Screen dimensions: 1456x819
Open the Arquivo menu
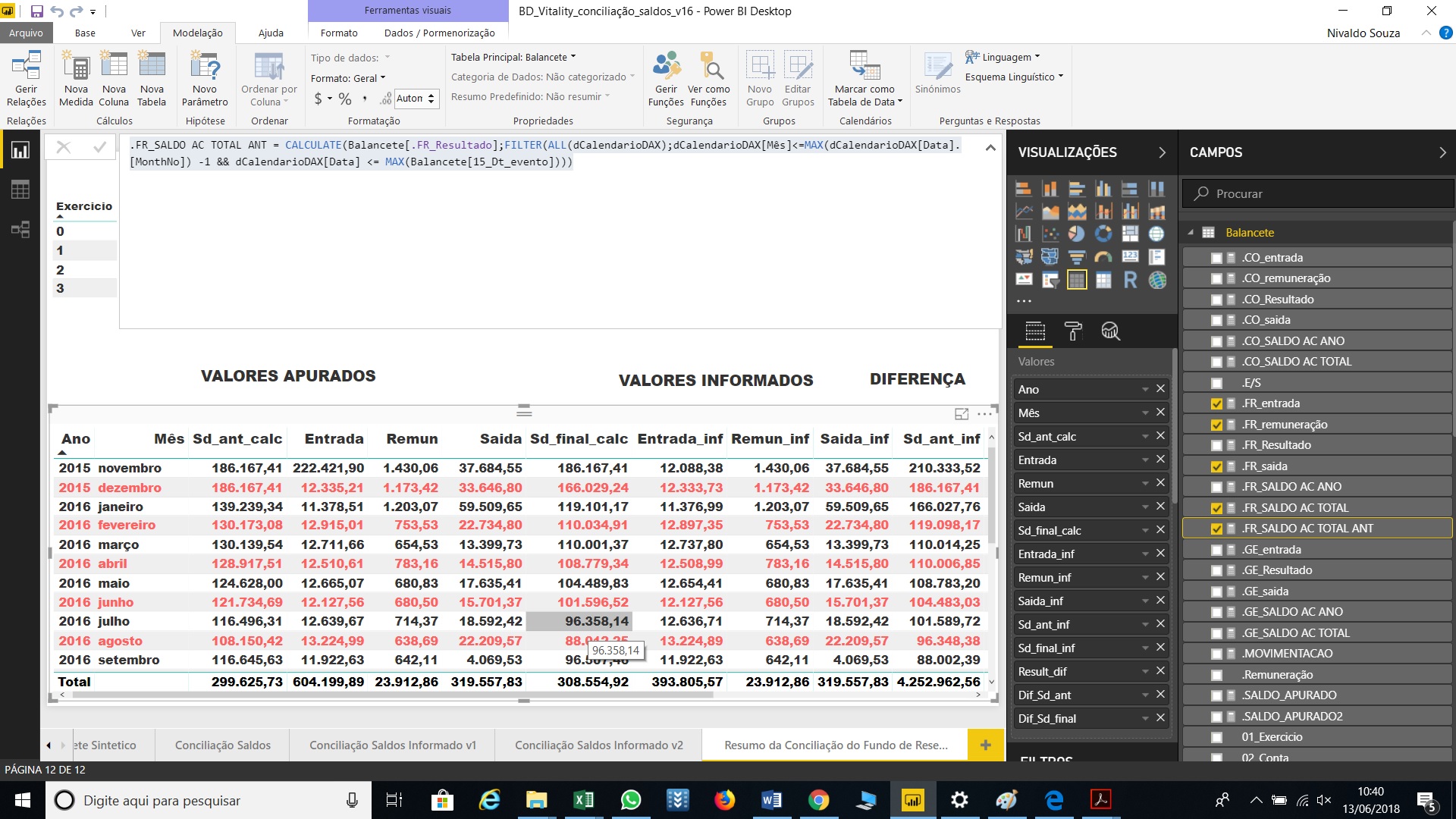(26, 33)
